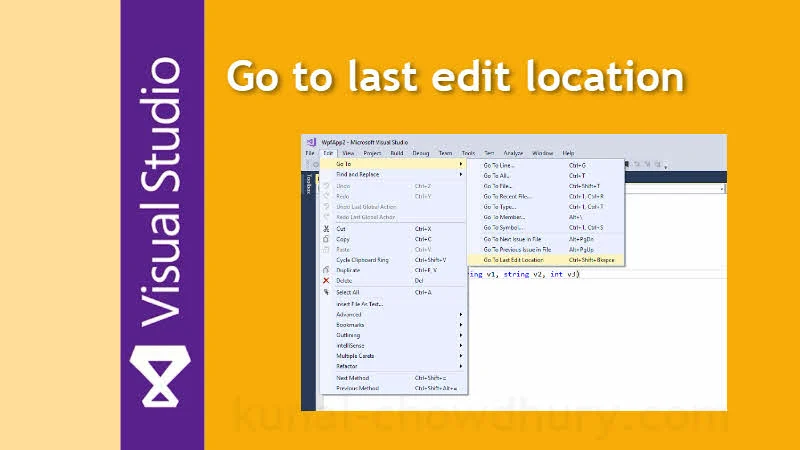Viewport: 800px width, 450px height.
Task: Expand the IntelliSense submenu
Action: (393, 346)
